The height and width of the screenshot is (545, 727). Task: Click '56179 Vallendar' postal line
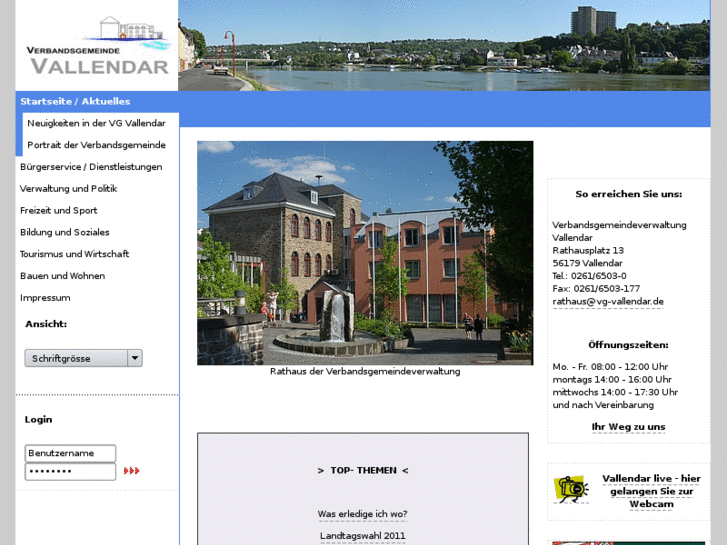(587, 263)
